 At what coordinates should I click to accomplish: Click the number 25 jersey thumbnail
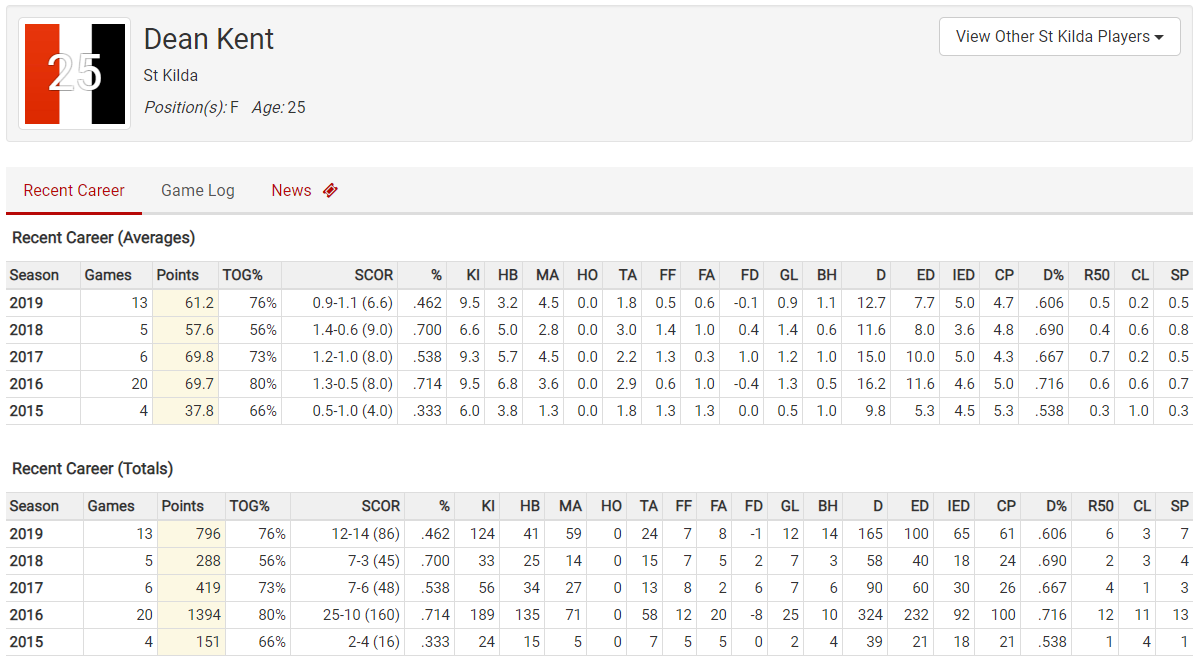point(75,73)
